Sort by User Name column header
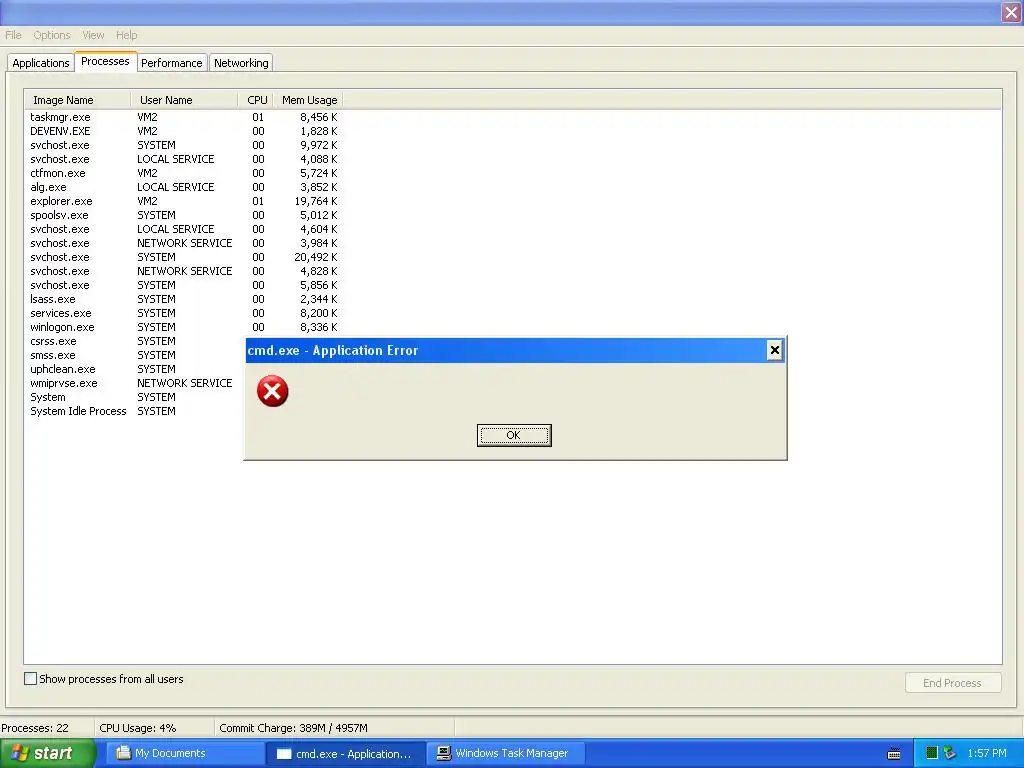 (x=184, y=100)
